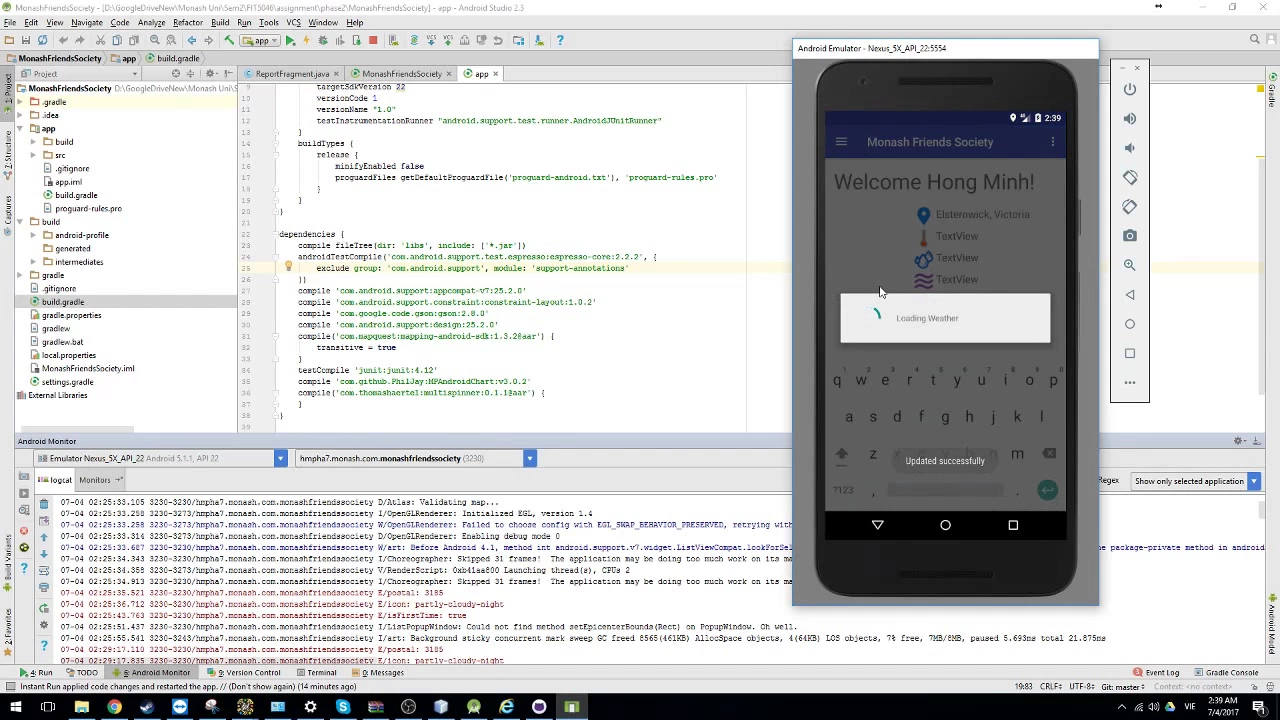Click logcat scroll up arrow icon
The width and height of the screenshot is (1280, 720).
pos(44,538)
